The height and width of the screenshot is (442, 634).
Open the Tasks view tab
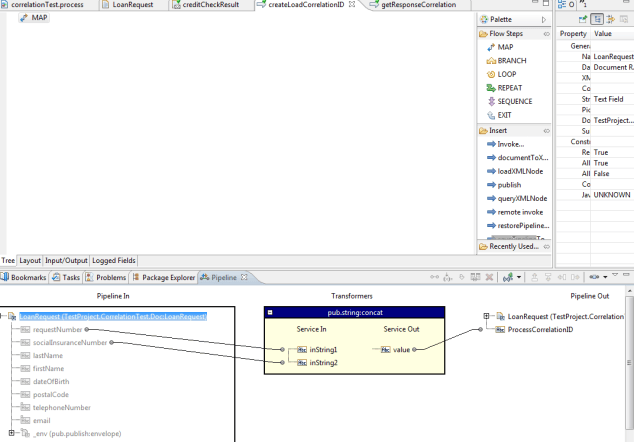[66, 277]
